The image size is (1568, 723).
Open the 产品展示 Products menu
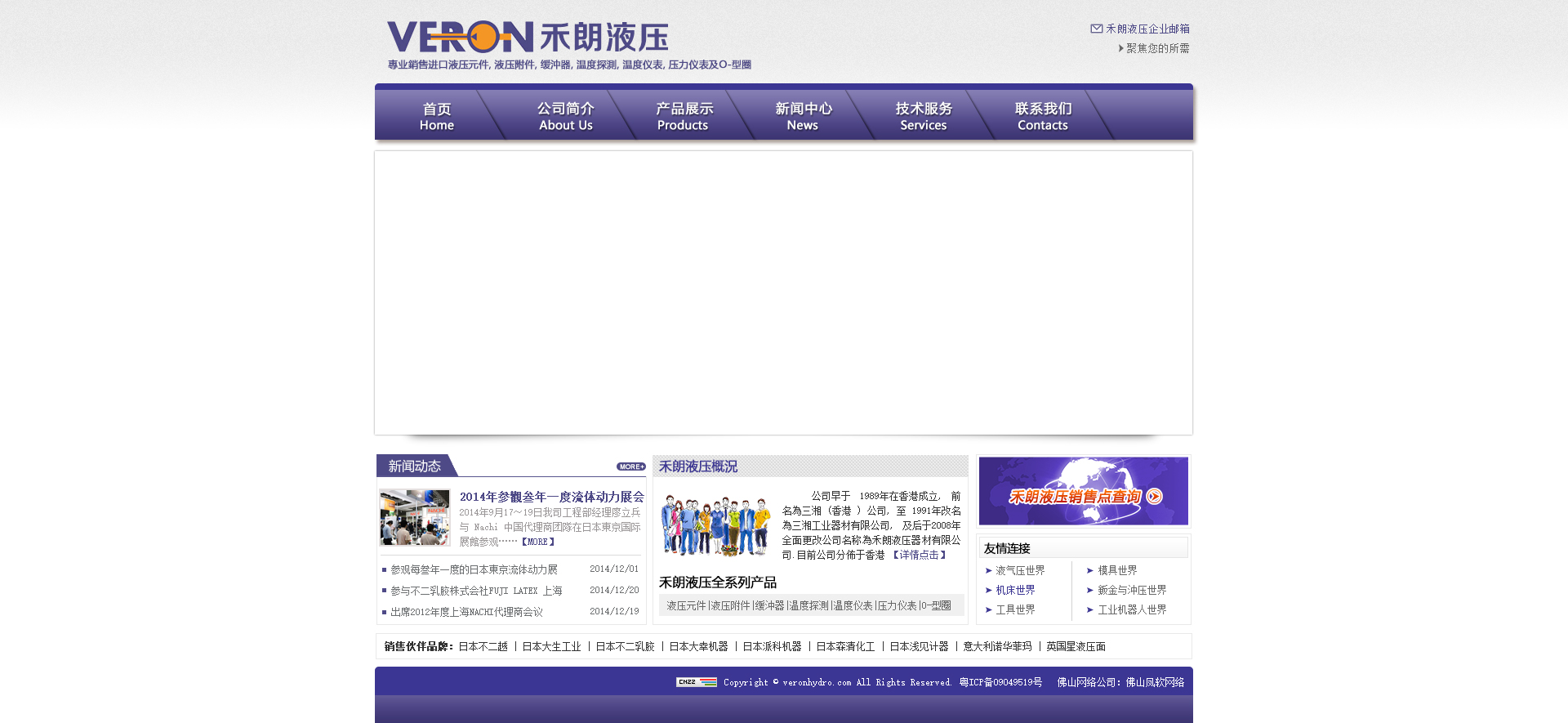[684, 116]
